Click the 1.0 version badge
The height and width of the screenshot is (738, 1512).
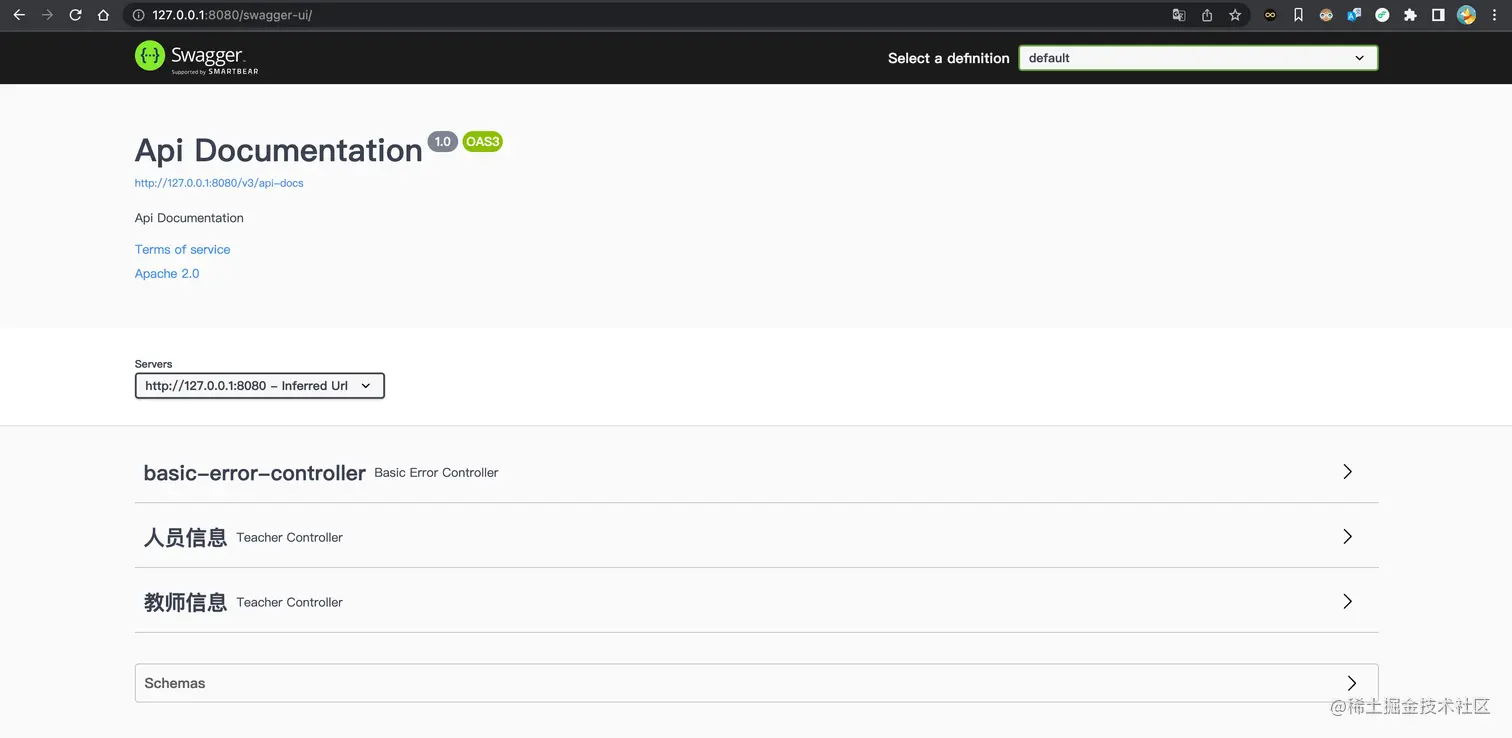click(442, 142)
